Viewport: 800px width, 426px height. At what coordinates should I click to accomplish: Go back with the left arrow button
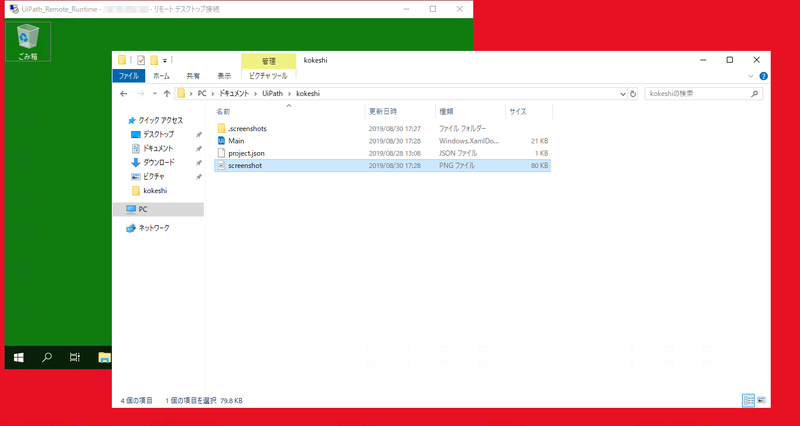(123, 94)
